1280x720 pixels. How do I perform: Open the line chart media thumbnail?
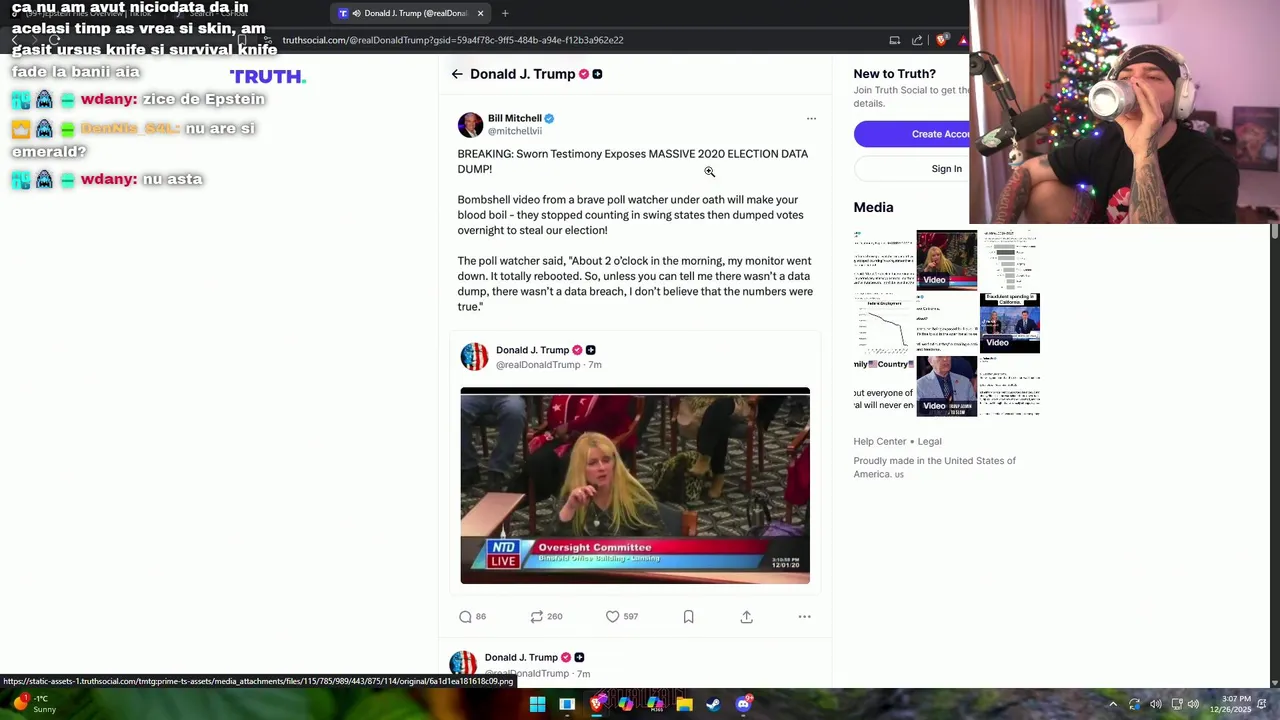click(884, 323)
